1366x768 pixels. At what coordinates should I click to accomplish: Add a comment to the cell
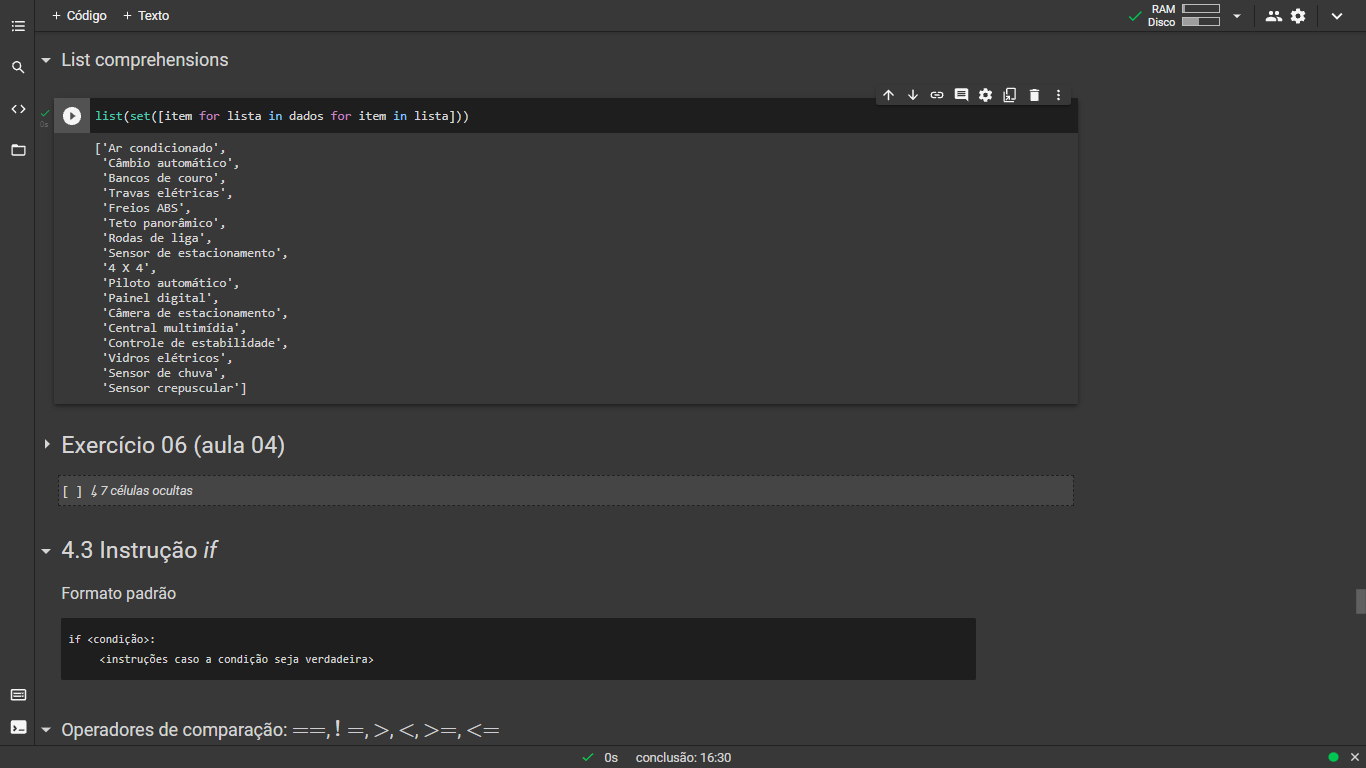click(x=961, y=95)
